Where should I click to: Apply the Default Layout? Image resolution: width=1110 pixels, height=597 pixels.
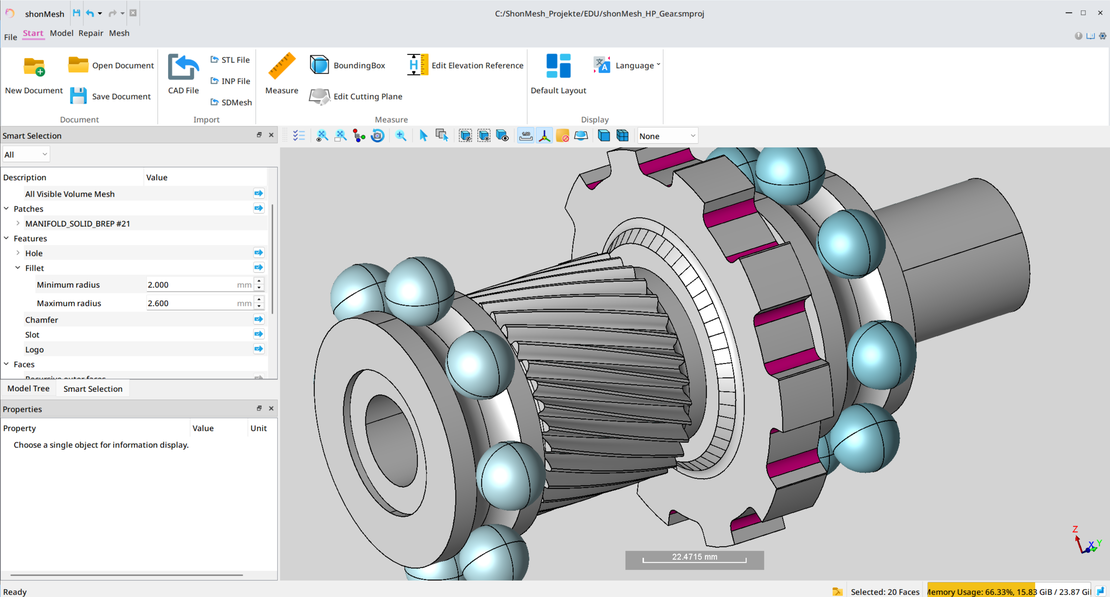(558, 74)
